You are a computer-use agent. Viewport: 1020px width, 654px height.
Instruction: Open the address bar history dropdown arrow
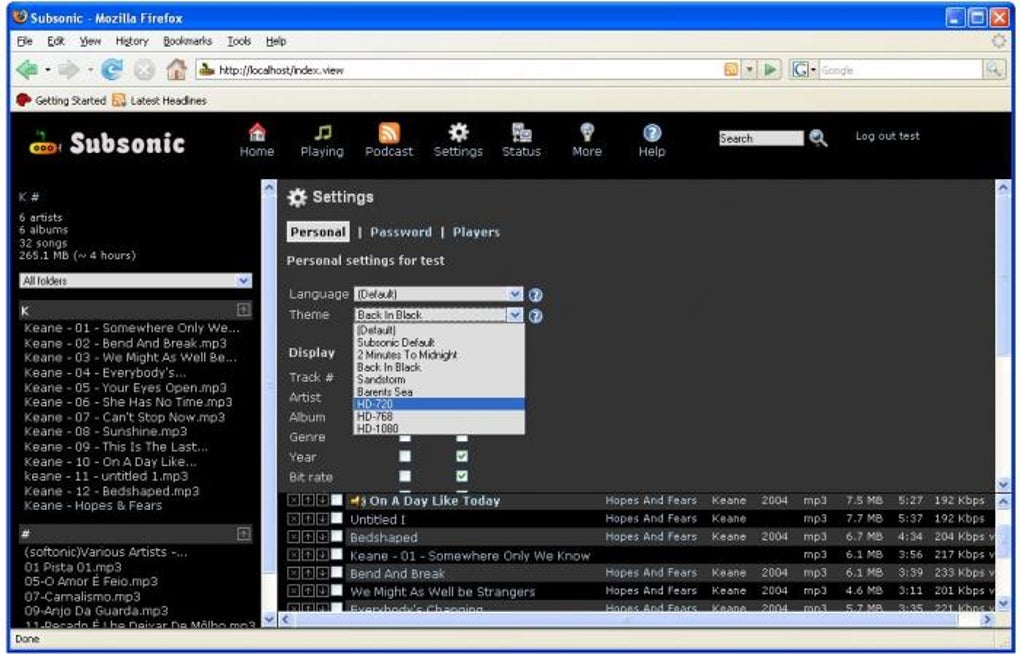tap(749, 70)
